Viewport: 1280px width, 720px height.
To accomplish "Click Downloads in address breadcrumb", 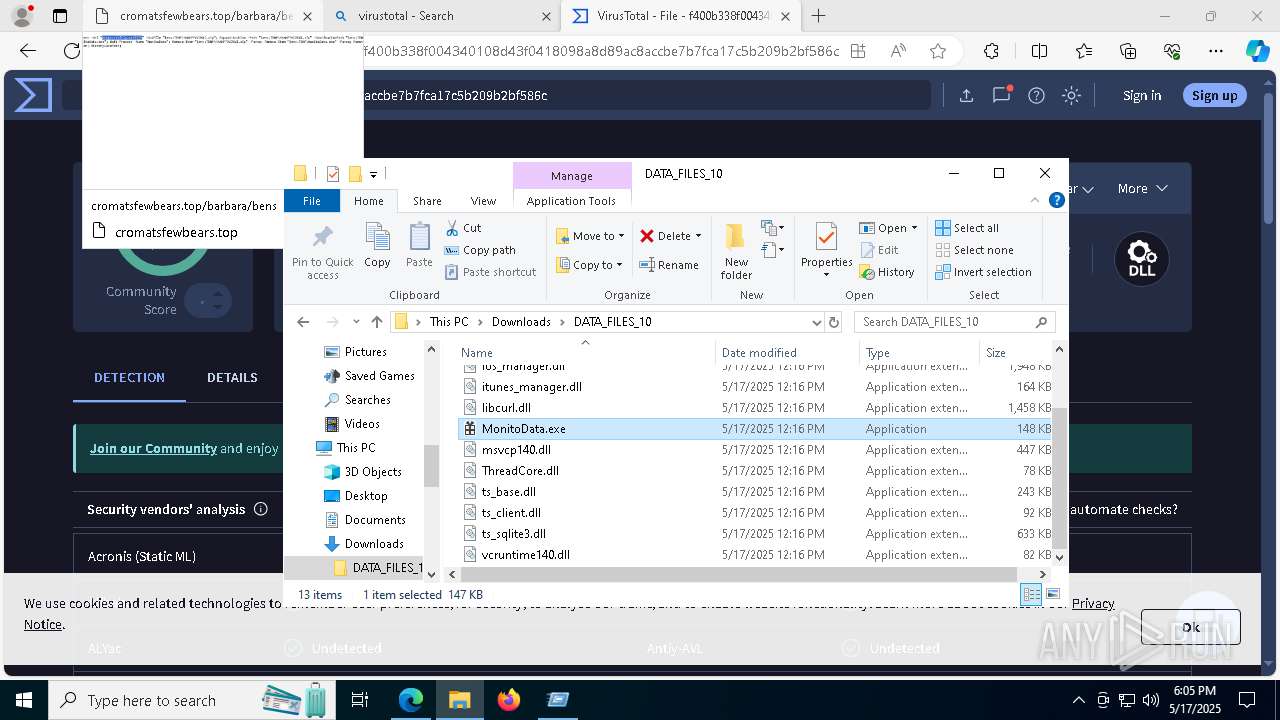I will point(521,322).
